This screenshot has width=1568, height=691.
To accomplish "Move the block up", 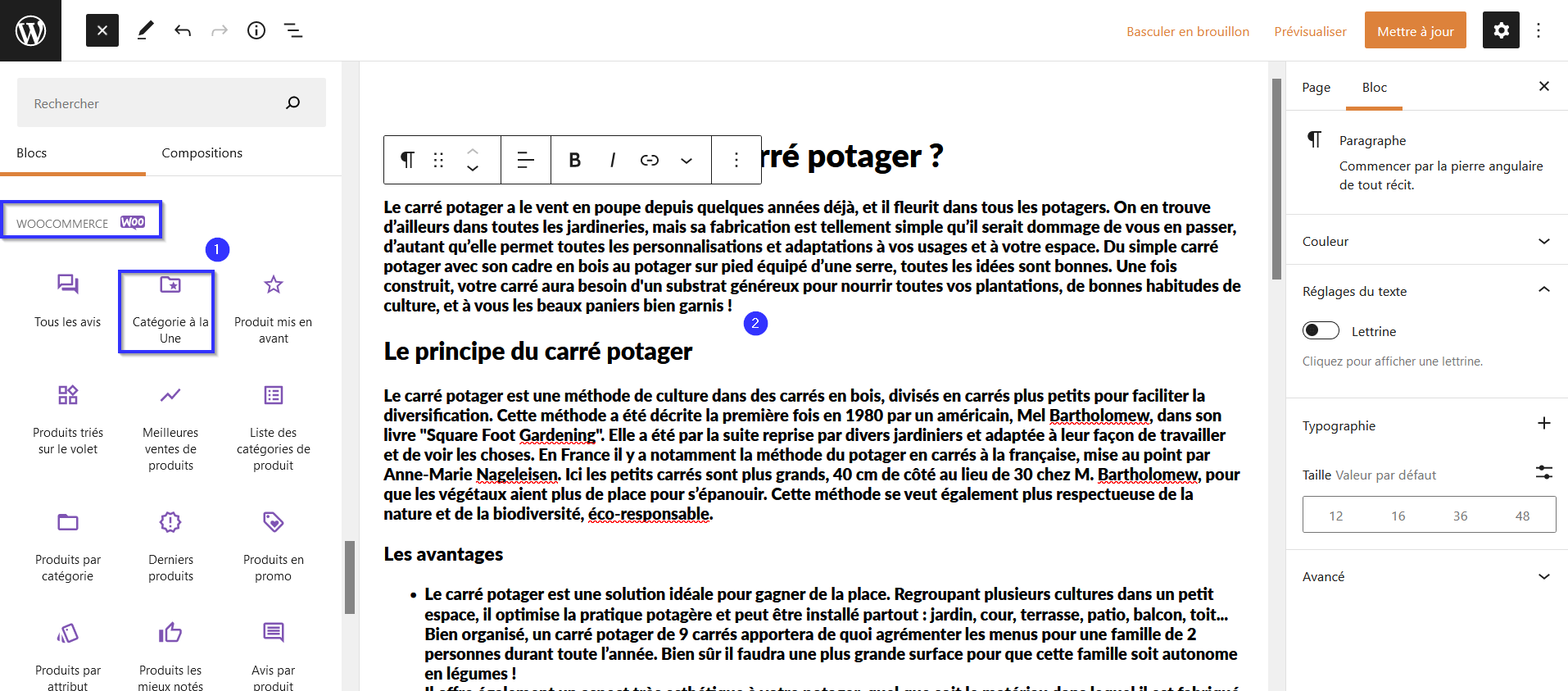I will [x=473, y=151].
